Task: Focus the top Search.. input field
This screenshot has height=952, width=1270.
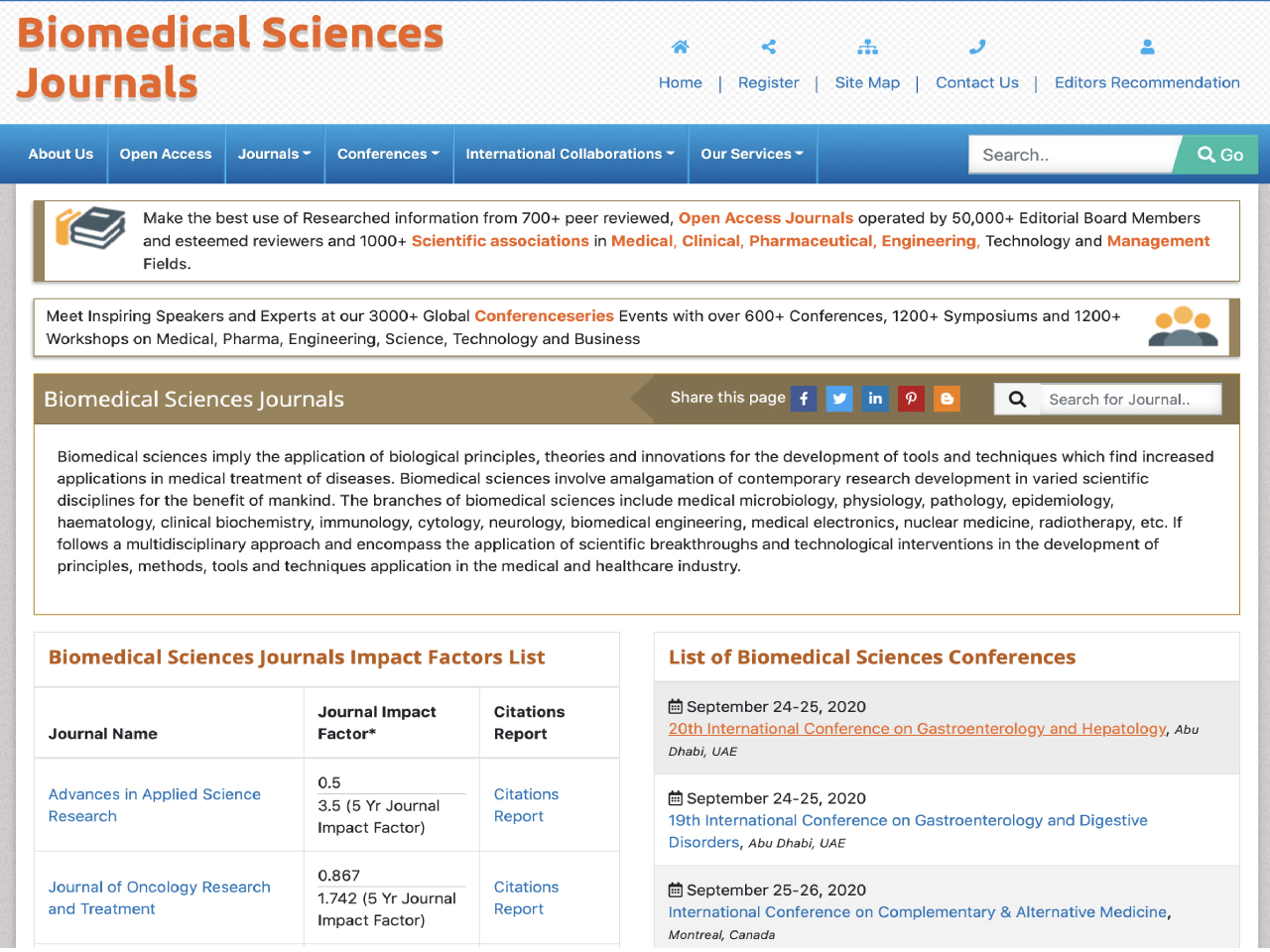Action: click(1074, 155)
